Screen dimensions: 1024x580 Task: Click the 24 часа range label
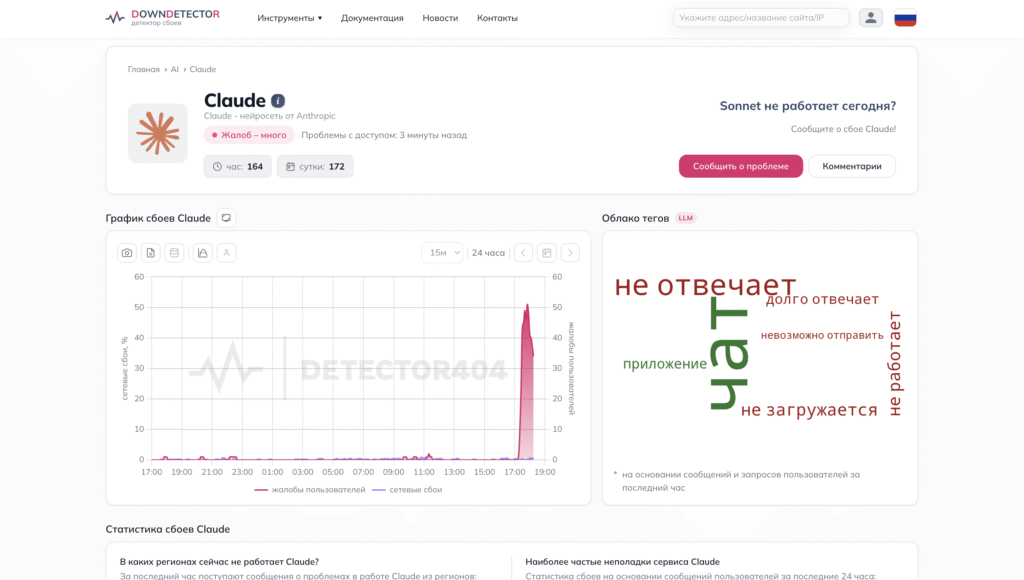pos(488,253)
